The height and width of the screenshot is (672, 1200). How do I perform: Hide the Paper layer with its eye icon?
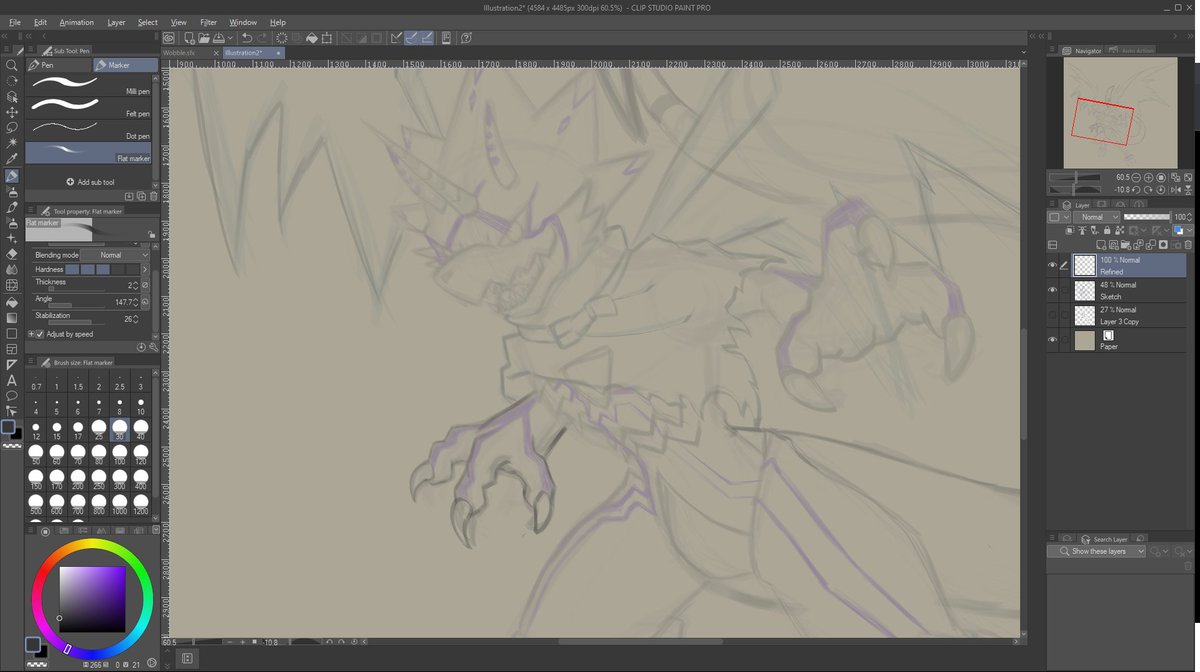pyautogui.click(x=1052, y=340)
